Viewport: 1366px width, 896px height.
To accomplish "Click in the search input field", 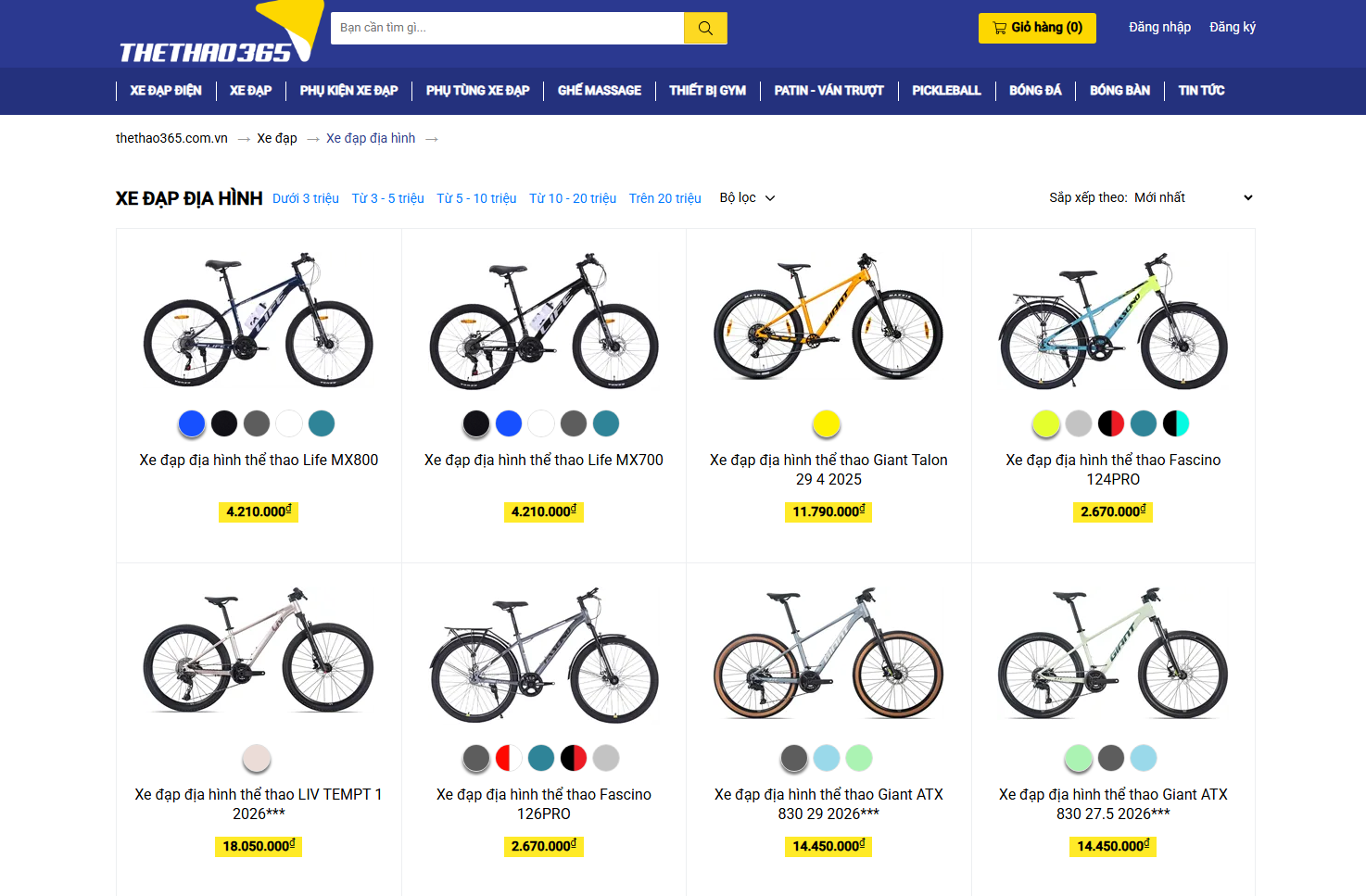I will click(508, 28).
